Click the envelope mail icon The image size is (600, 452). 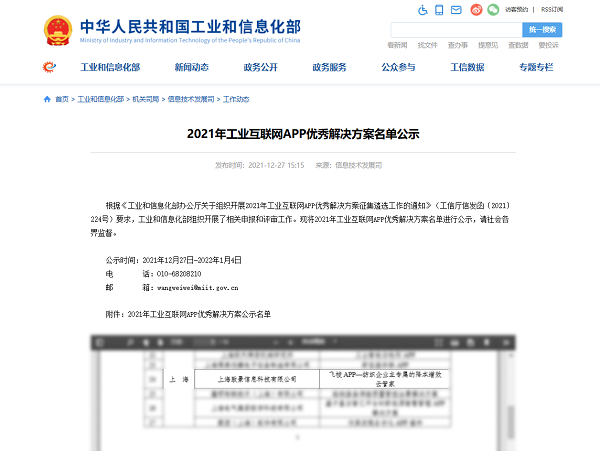[456, 10]
